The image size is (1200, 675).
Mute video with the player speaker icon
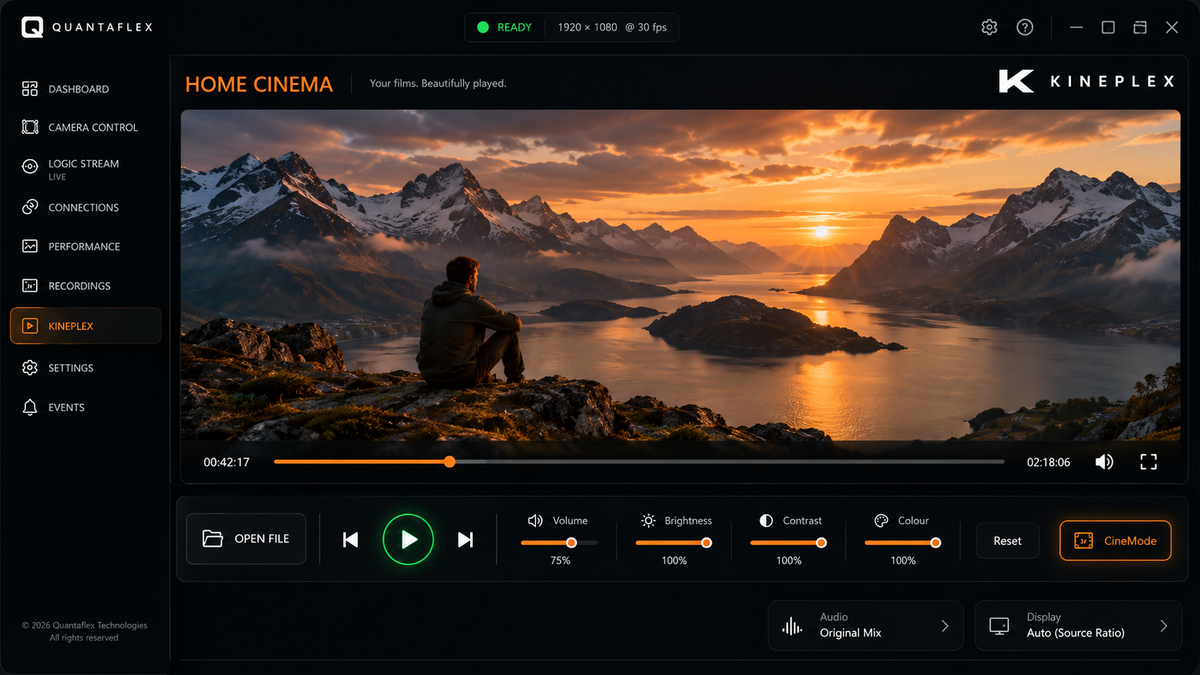click(1104, 462)
